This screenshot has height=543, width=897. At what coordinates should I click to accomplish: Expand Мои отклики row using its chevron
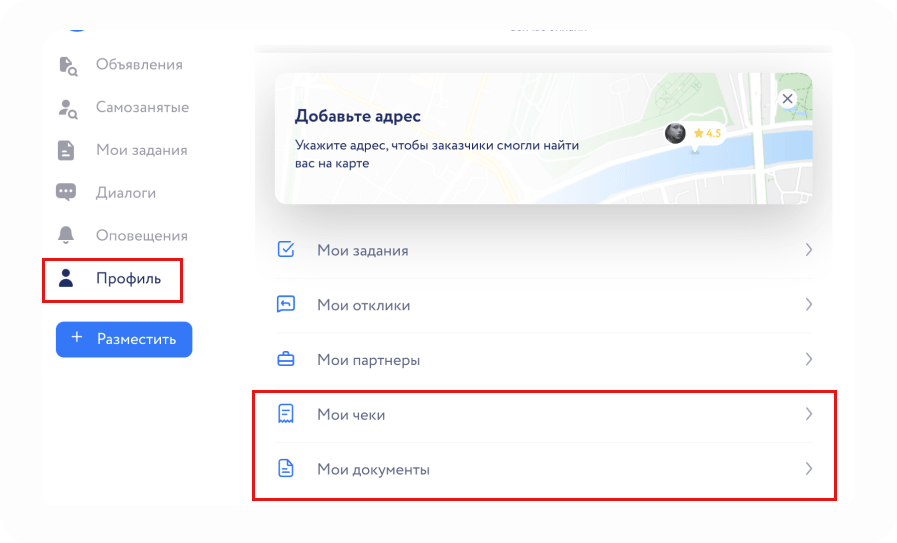[808, 305]
